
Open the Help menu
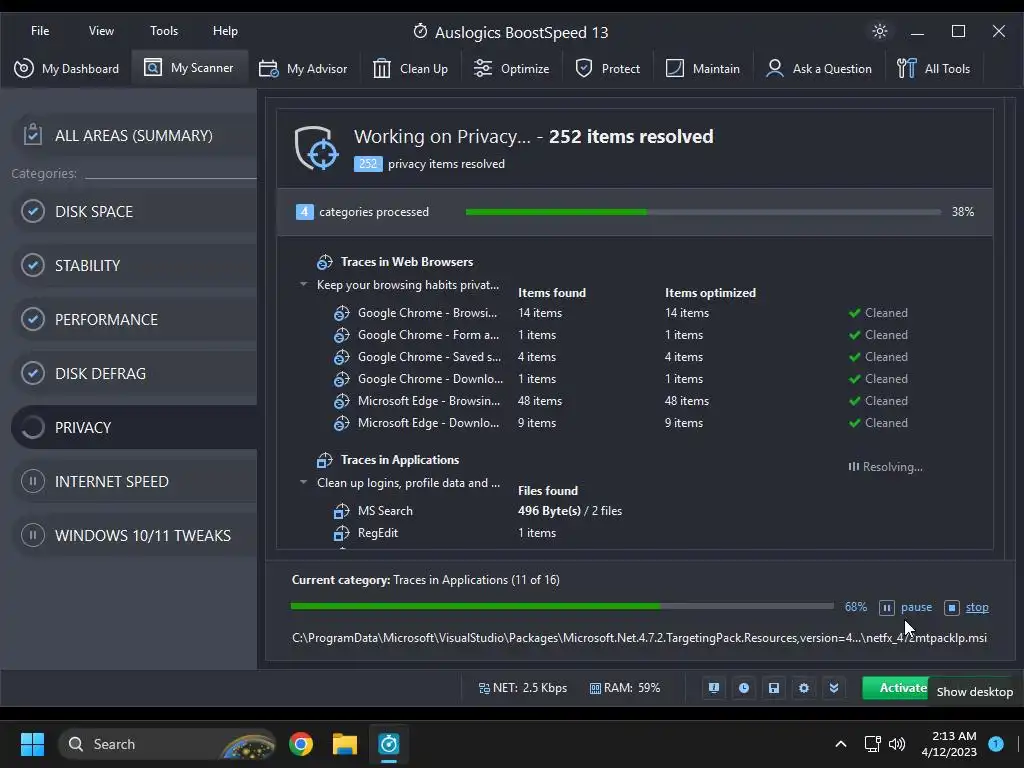click(225, 31)
